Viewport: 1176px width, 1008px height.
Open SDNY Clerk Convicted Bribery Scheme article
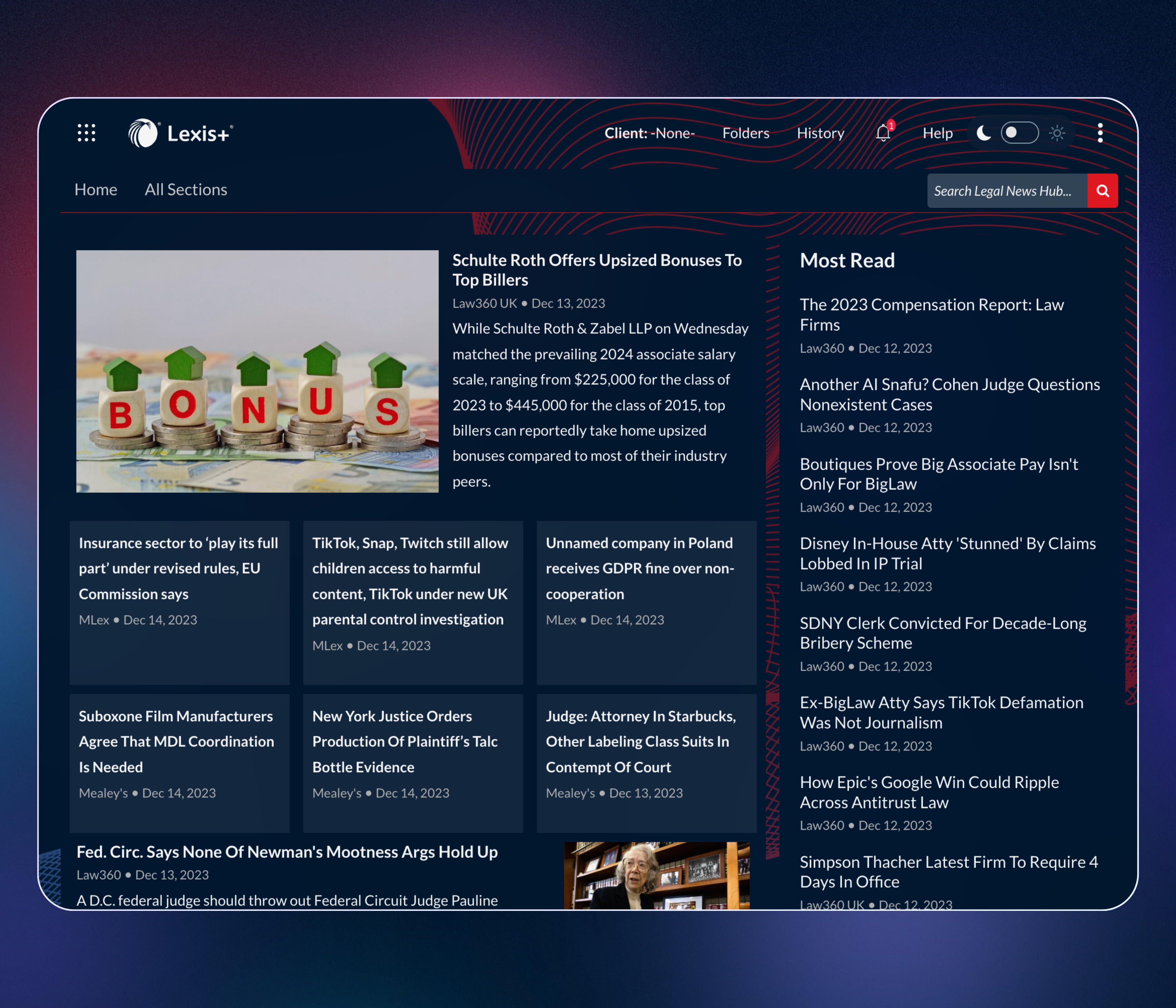click(x=943, y=633)
